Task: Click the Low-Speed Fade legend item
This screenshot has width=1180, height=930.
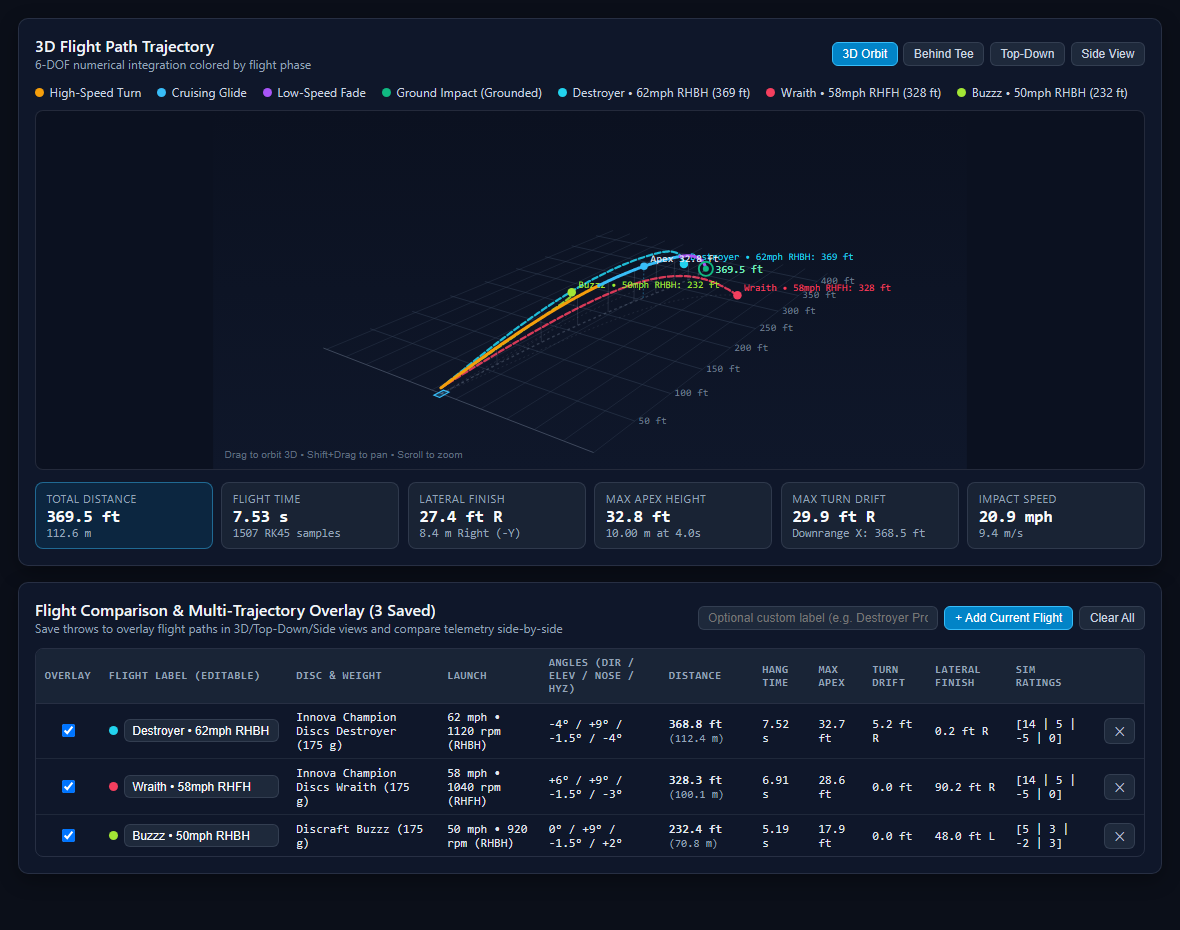Action: point(314,93)
